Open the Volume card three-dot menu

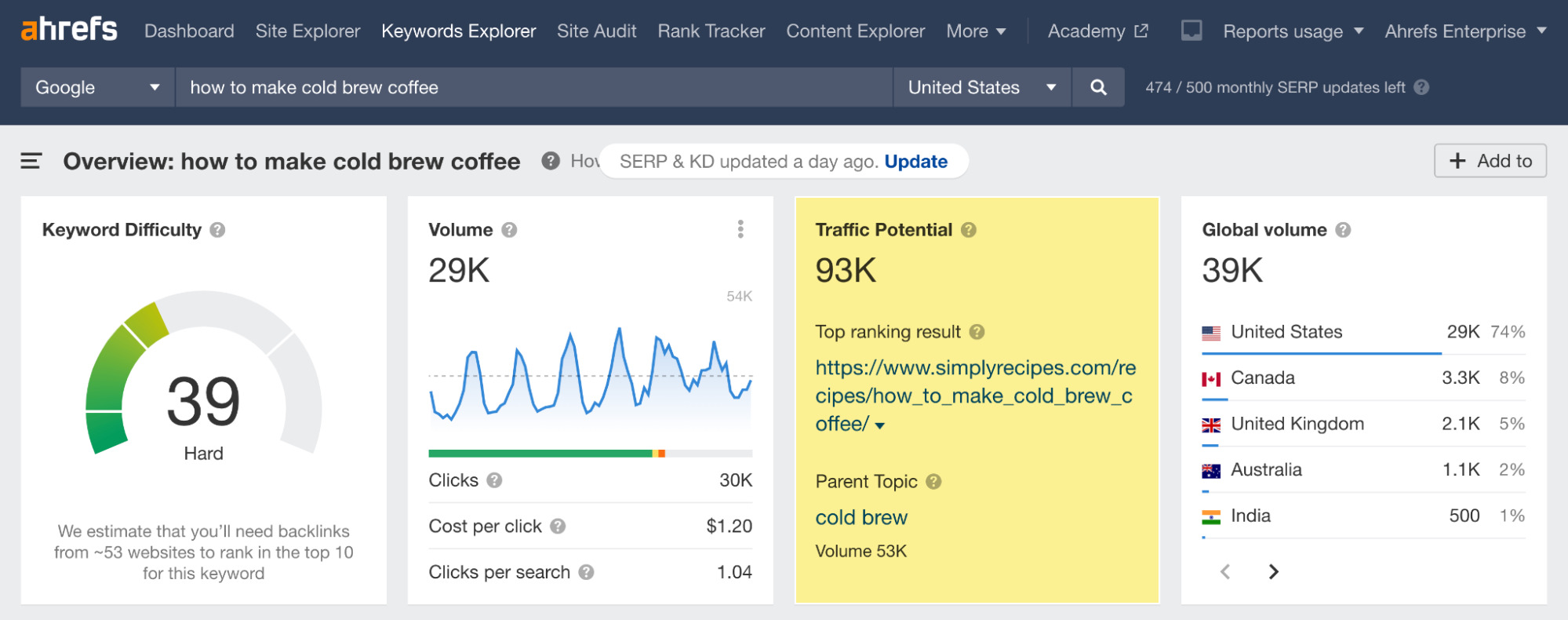pyautogui.click(x=740, y=229)
